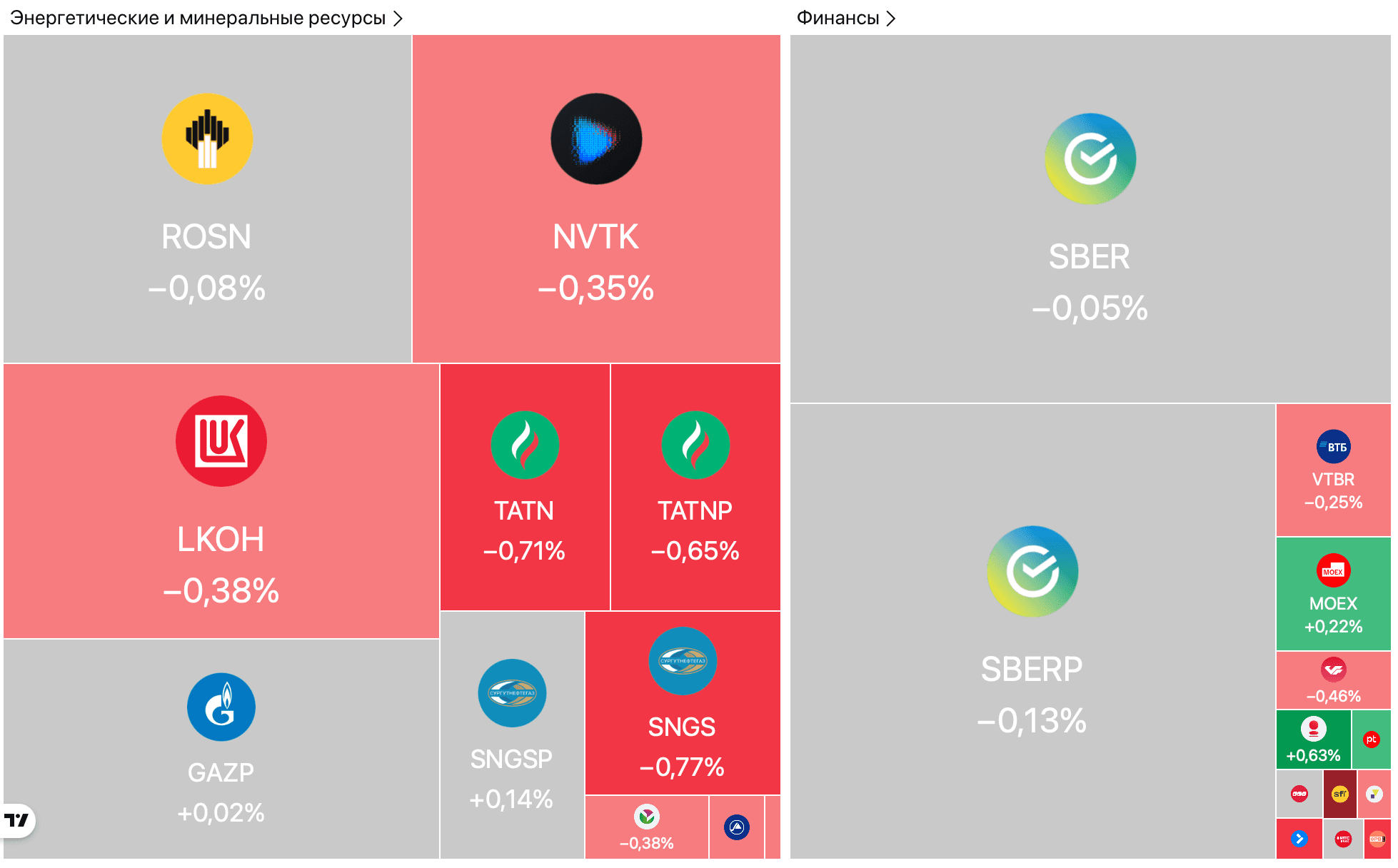Click the Tatneft logo in TATN tile

pyautogui.click(x=525, y=445)
